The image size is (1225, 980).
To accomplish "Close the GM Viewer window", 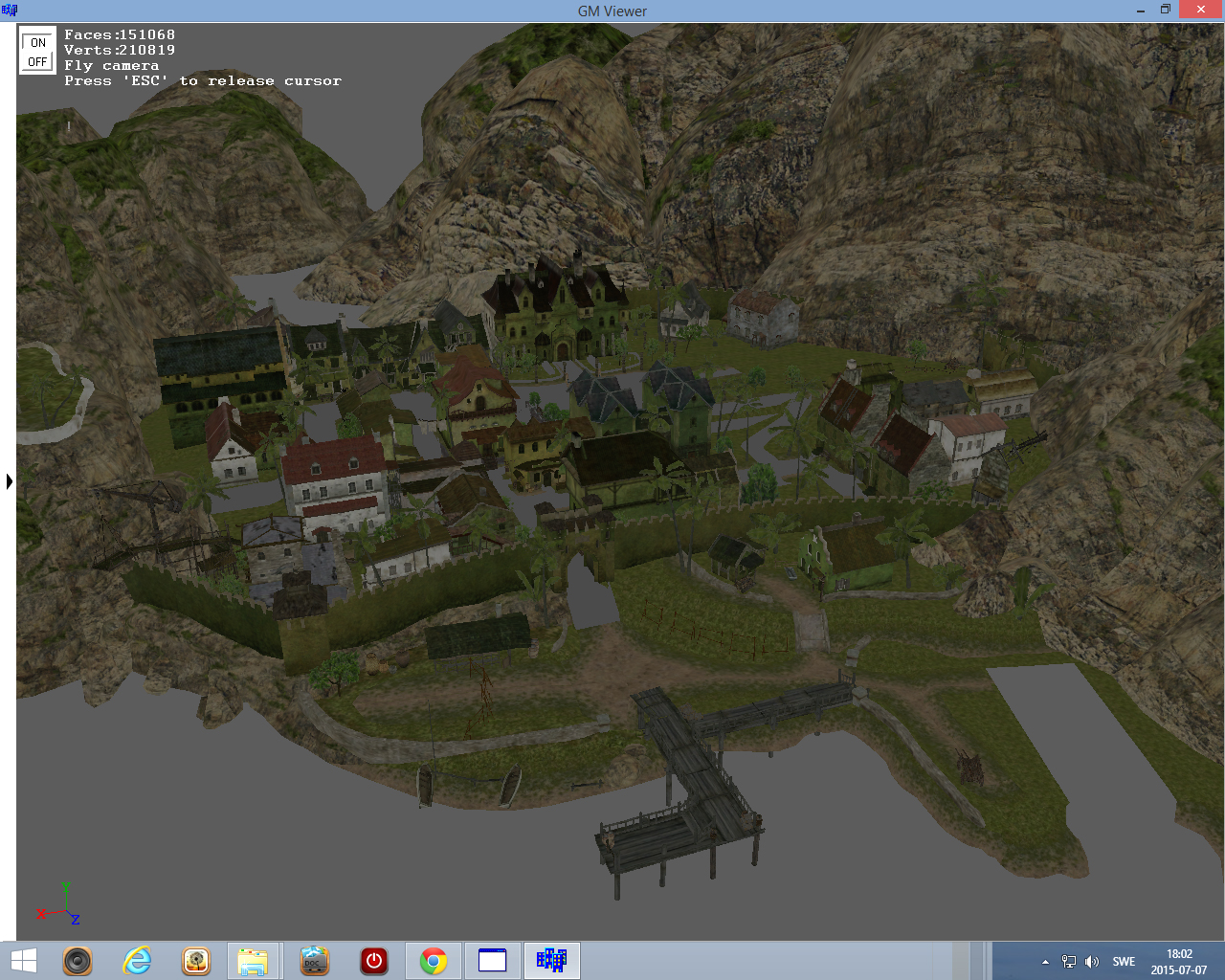I will tap(1201, 10).
